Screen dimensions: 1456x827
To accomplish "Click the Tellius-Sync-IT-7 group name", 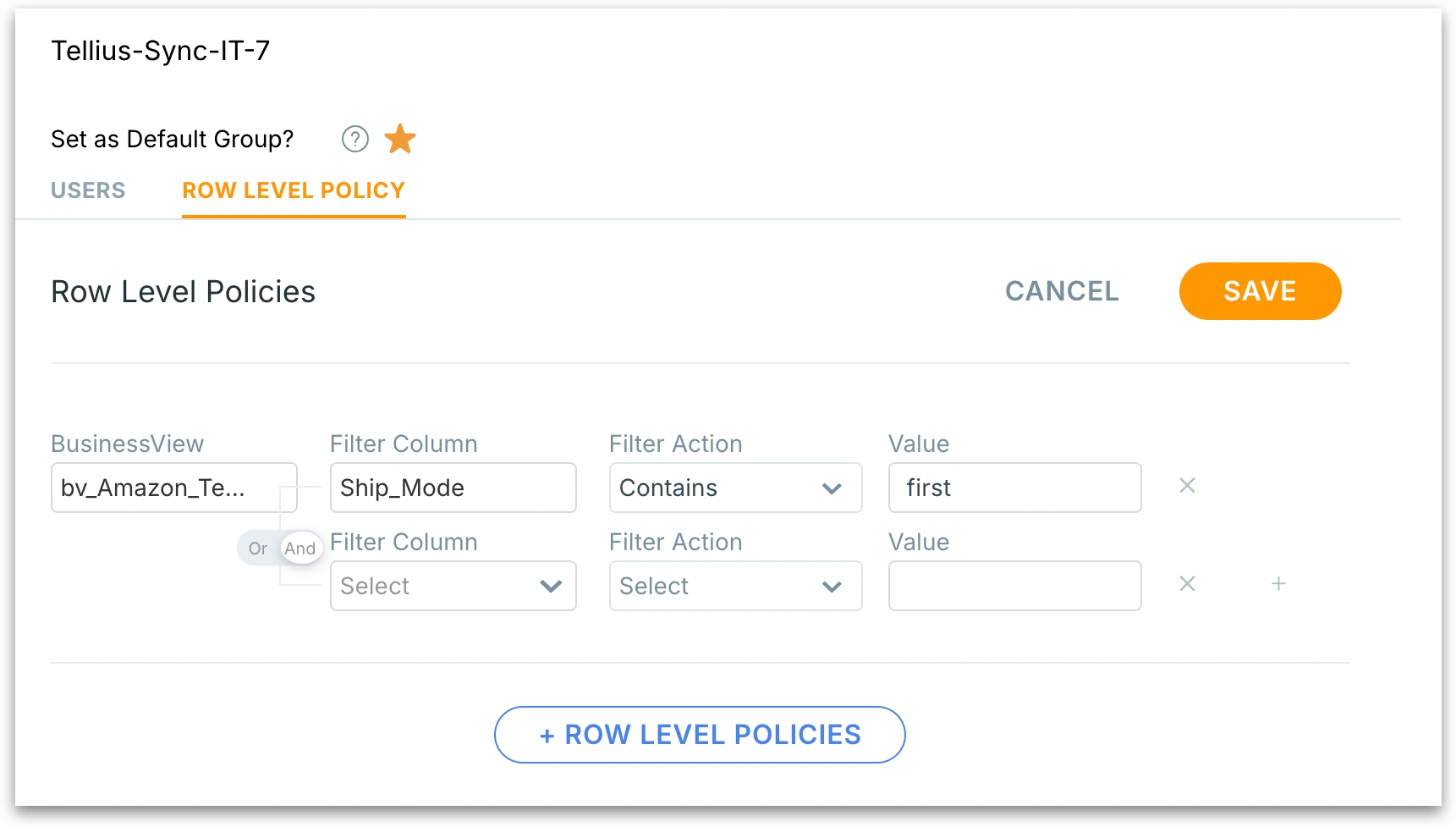I will 161,51.
